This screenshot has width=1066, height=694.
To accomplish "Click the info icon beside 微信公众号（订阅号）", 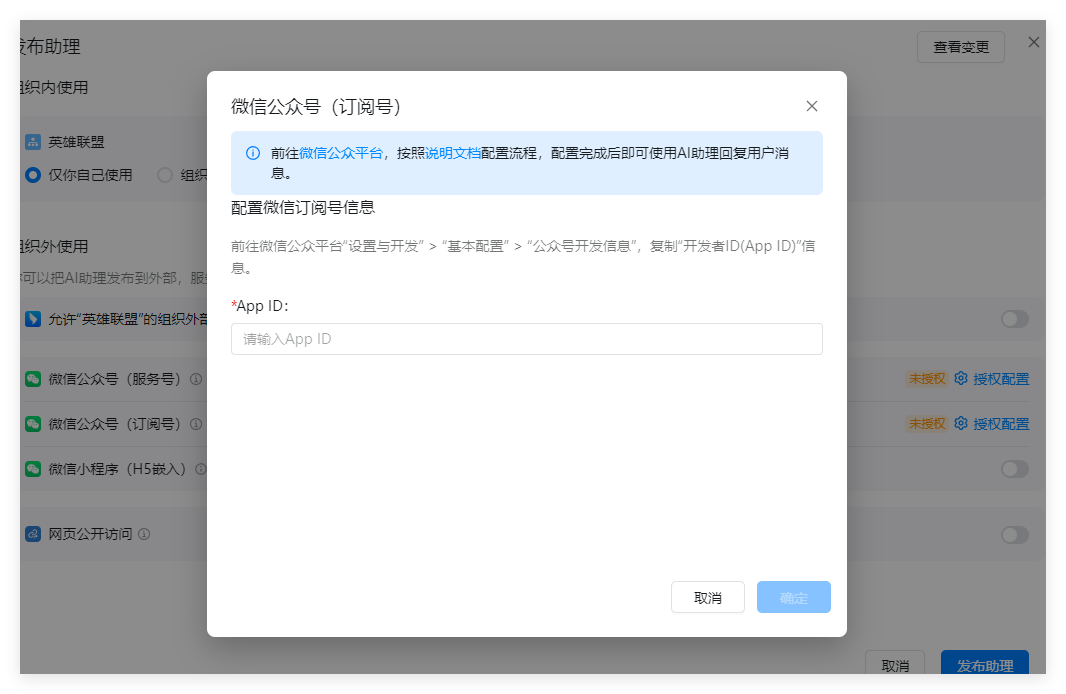I will pos(196,423).
